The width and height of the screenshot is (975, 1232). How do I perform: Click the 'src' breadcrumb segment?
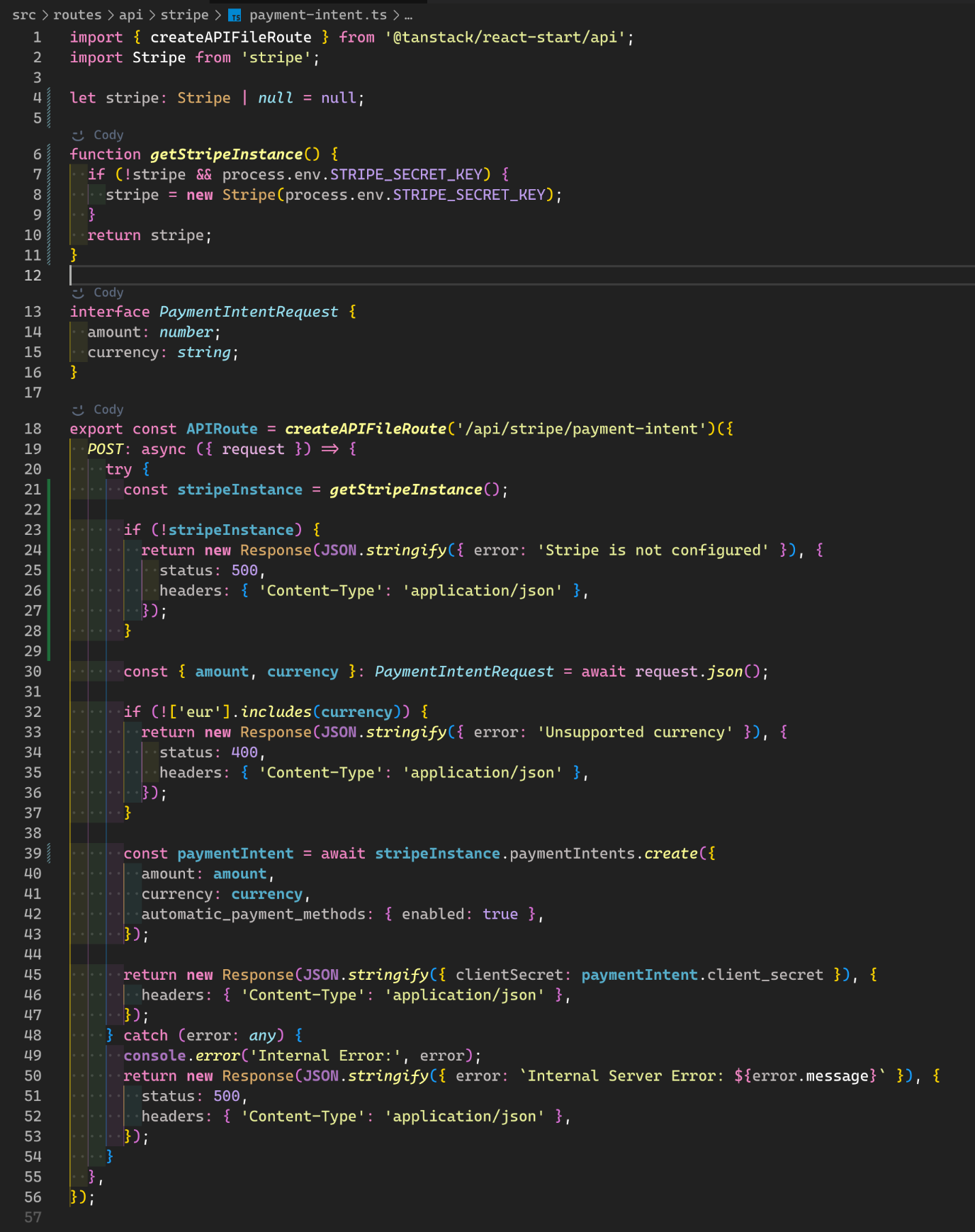[24, 15]
